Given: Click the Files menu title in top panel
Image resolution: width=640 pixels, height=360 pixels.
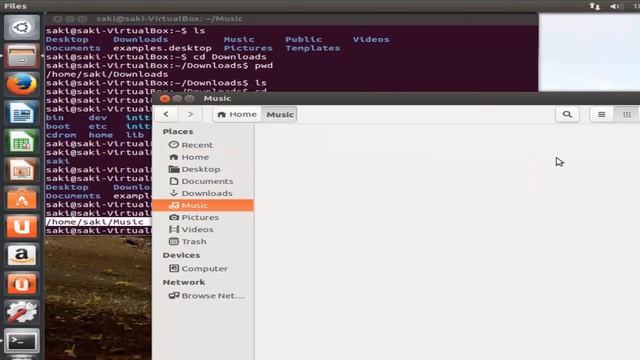Looking at the screenshot, I should [x=16, y=6].
